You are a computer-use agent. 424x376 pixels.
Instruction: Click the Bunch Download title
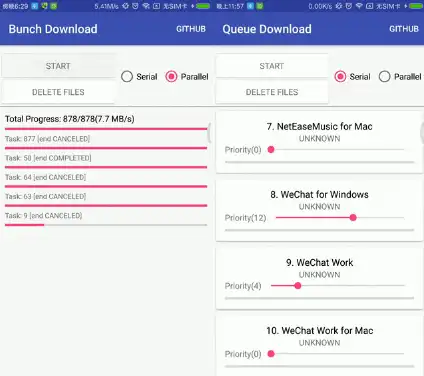pyautogui.click(x=53, y=29)
